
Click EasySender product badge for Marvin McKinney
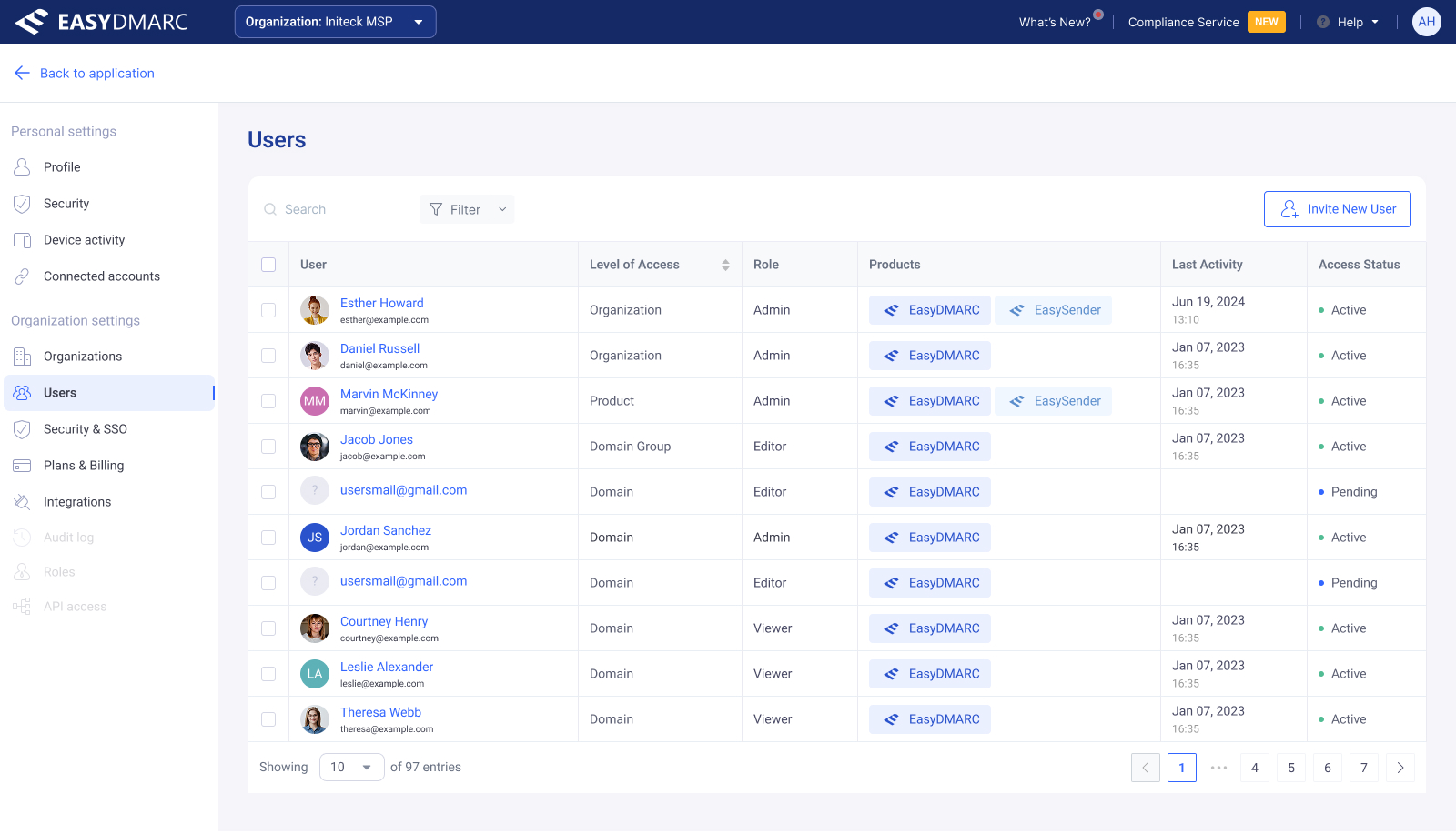click(1053, 401)
